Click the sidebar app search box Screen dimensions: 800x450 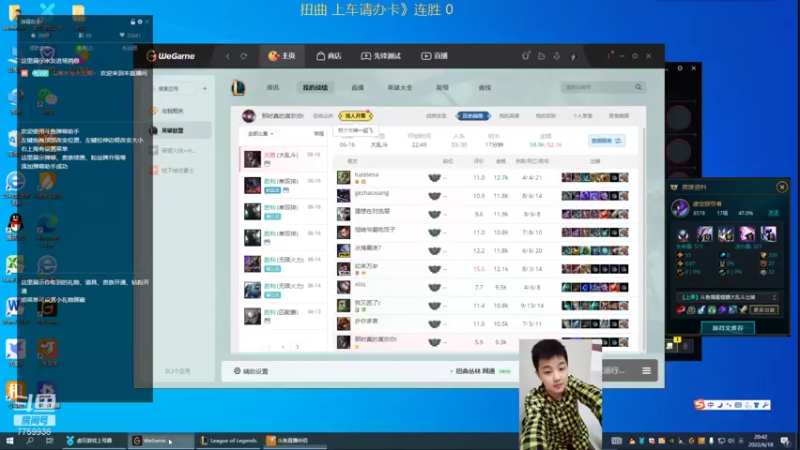pos(174,89)
